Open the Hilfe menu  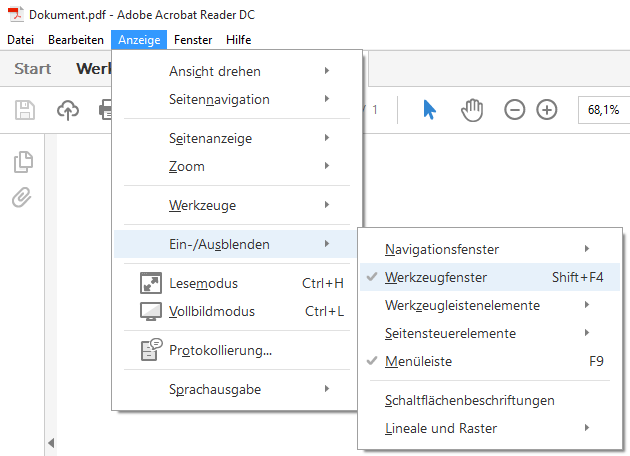239,40
